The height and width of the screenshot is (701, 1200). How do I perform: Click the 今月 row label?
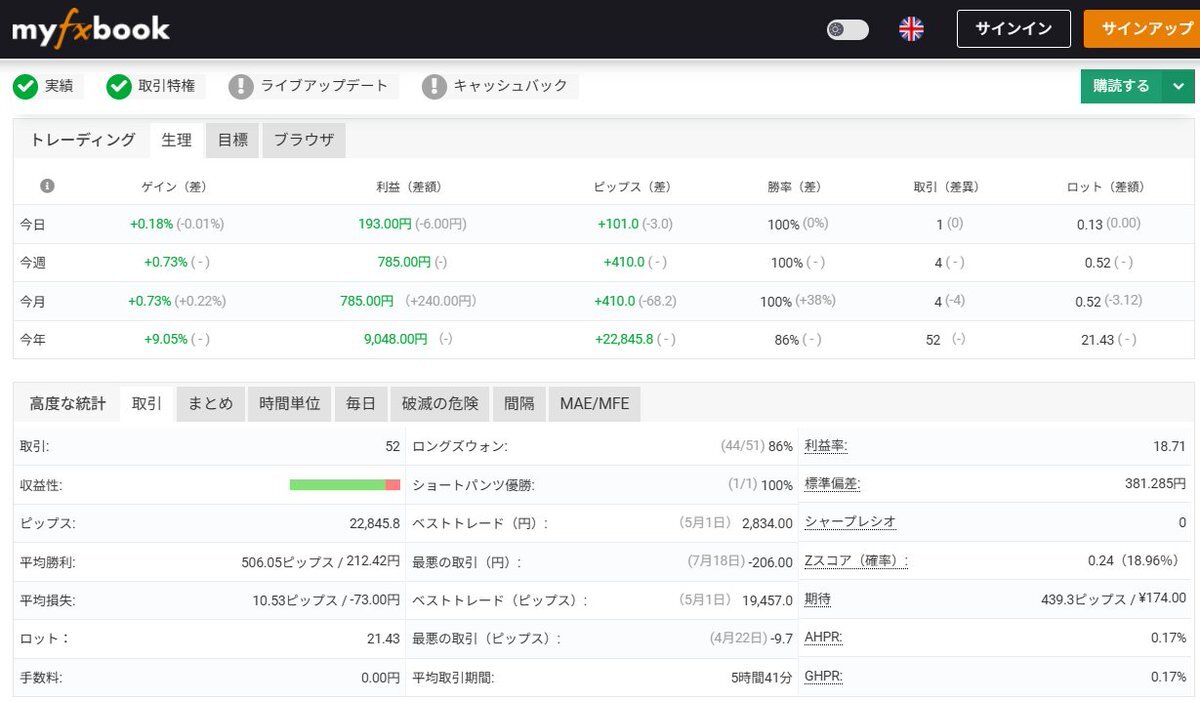[x=33, y=301]
